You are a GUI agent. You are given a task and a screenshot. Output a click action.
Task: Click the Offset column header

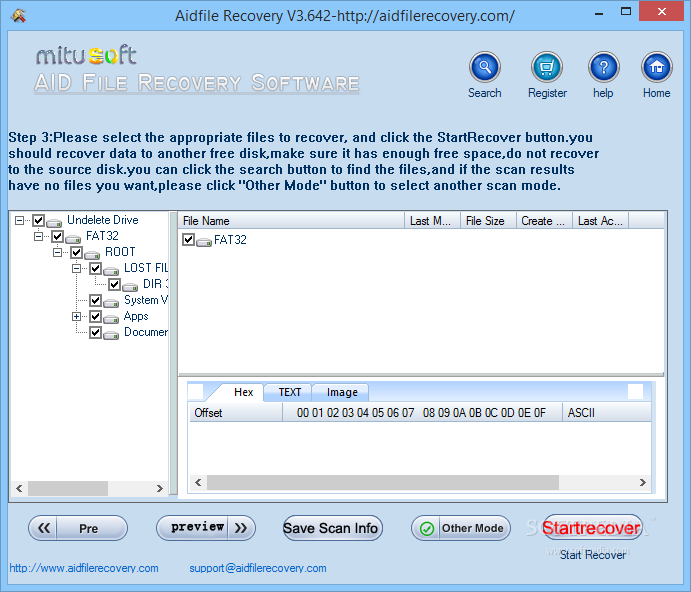pos(236,413)
